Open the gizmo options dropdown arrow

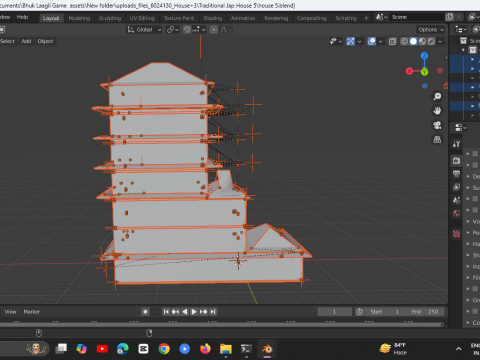[x=359, y=41]
